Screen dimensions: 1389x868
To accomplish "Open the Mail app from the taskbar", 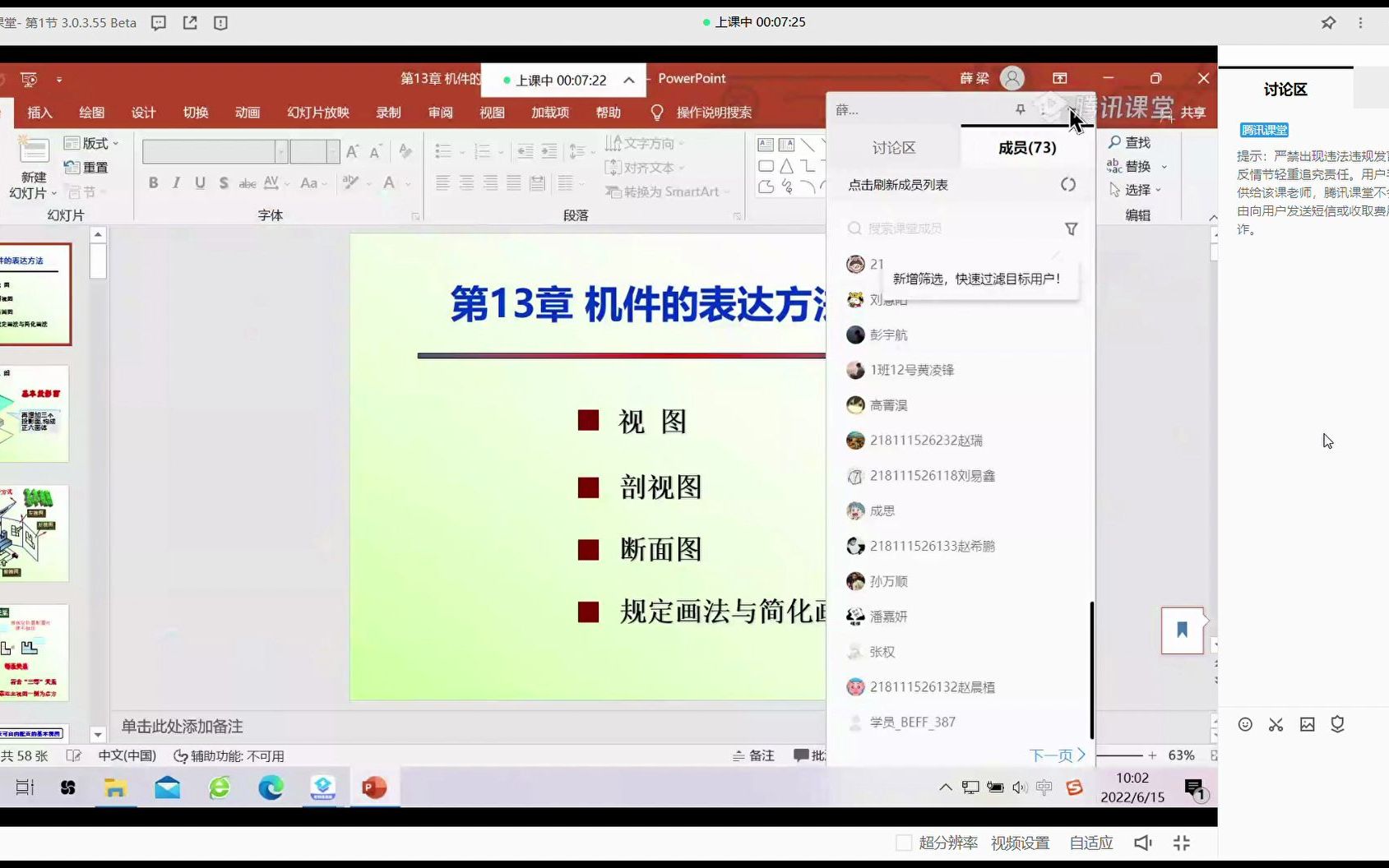I will coord(167,787).
